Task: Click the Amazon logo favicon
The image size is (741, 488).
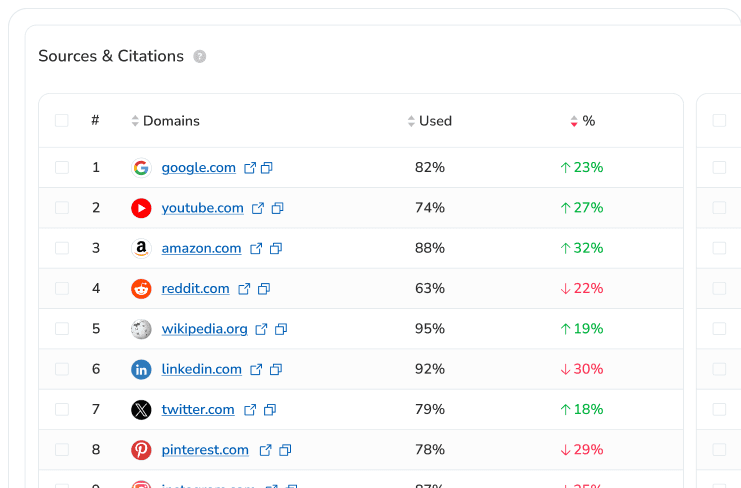Action: tap(141, 248)
